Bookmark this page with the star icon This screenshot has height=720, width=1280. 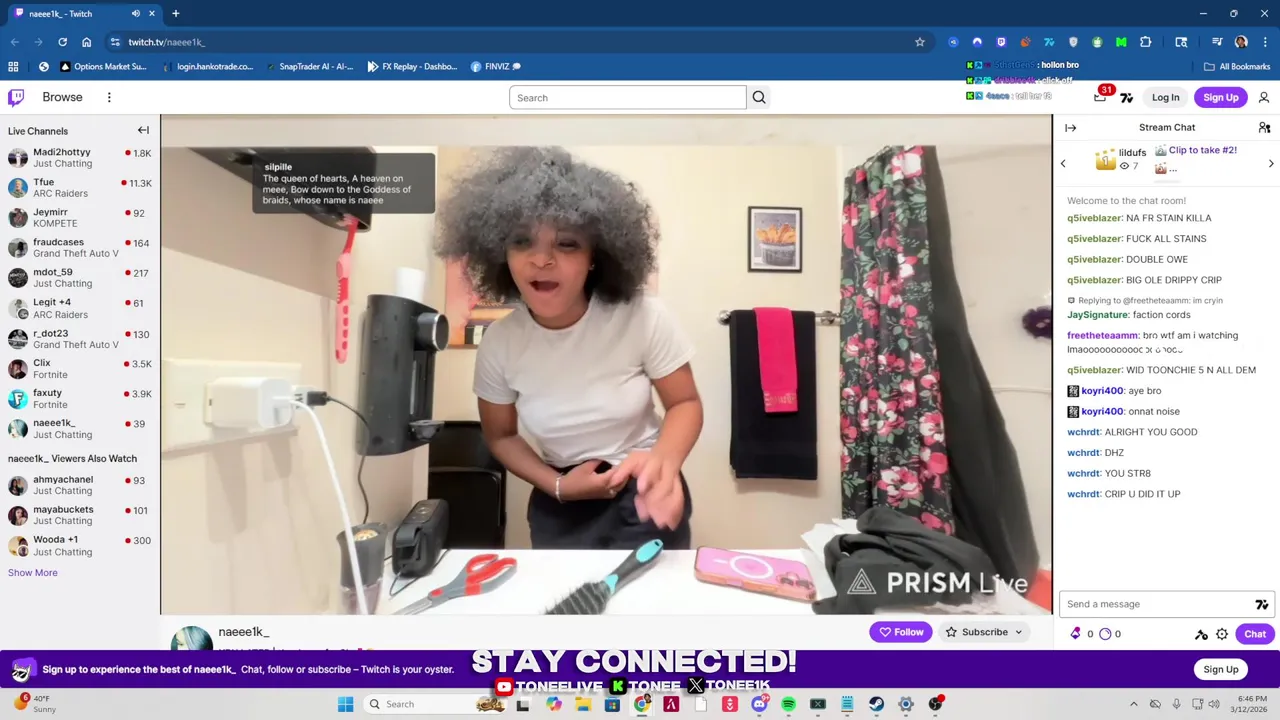point(920,42)
